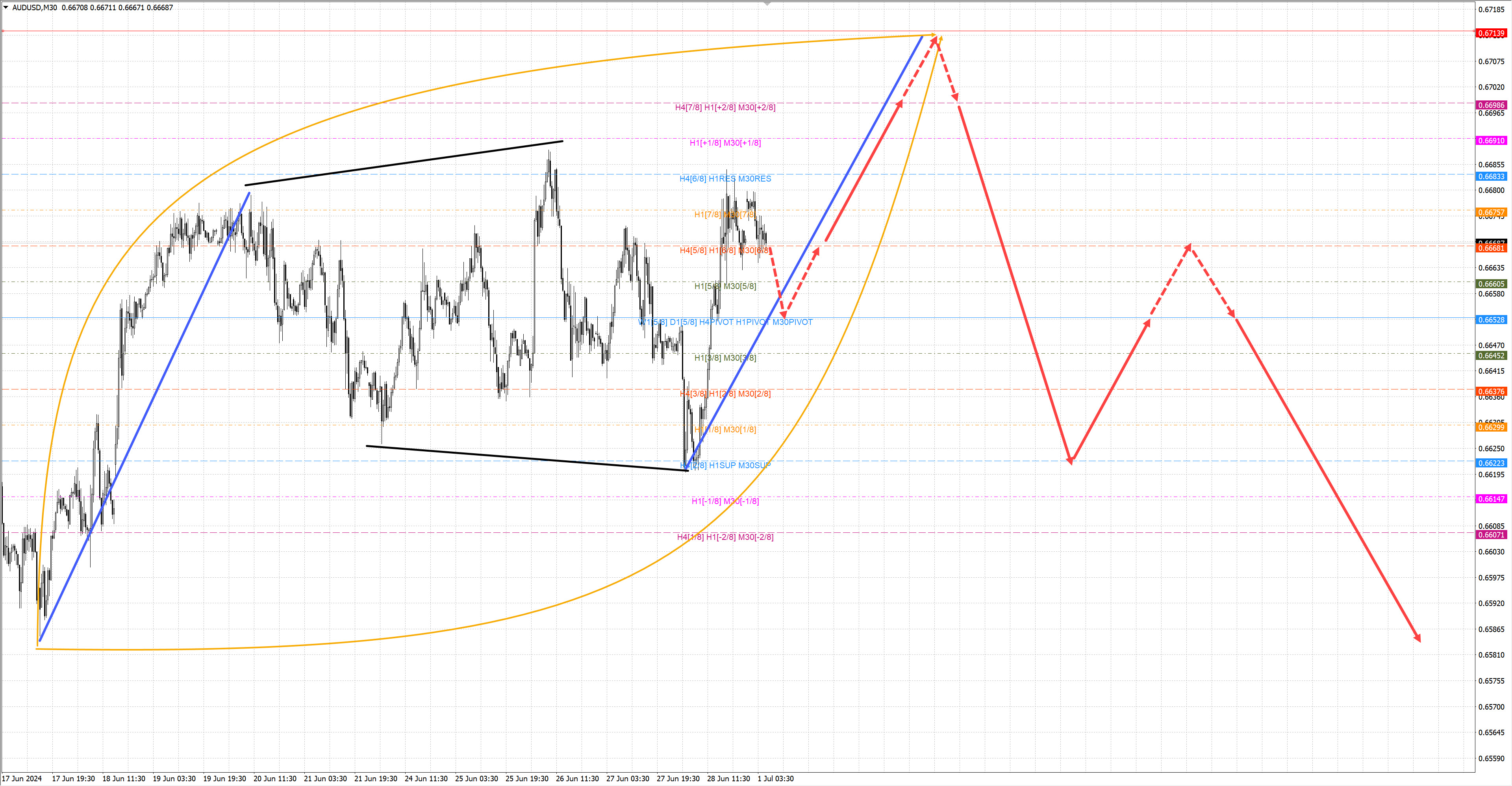Open the AUDUSD,M30 chart dropdown triangle
Screen dimensions: 1512x786
6,7
